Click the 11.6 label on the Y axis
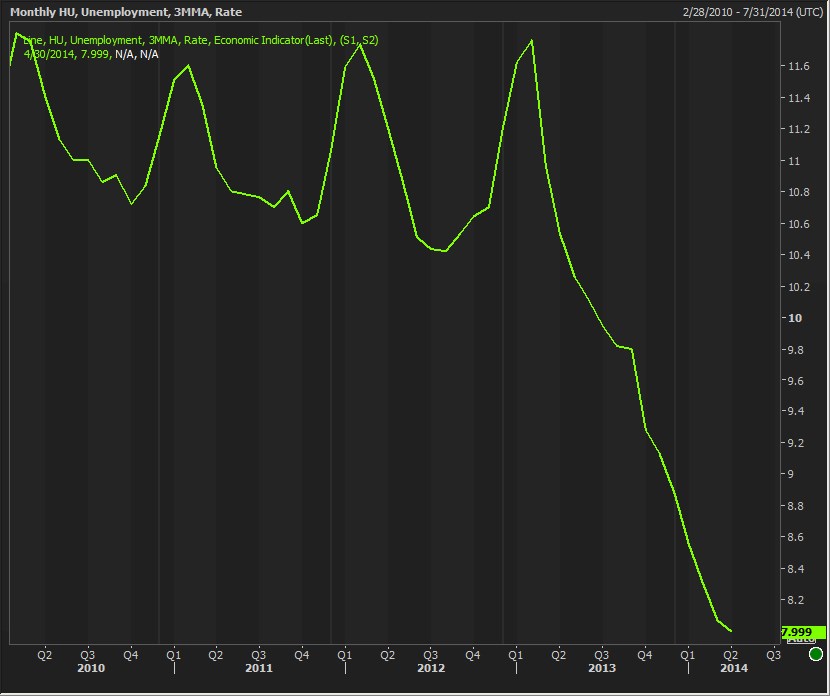 coord(798,66)
